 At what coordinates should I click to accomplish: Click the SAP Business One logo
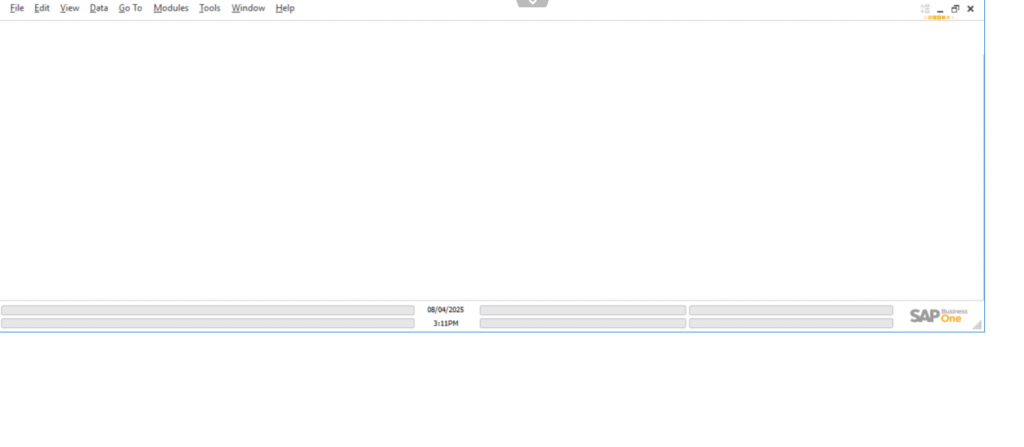point(938,316)
